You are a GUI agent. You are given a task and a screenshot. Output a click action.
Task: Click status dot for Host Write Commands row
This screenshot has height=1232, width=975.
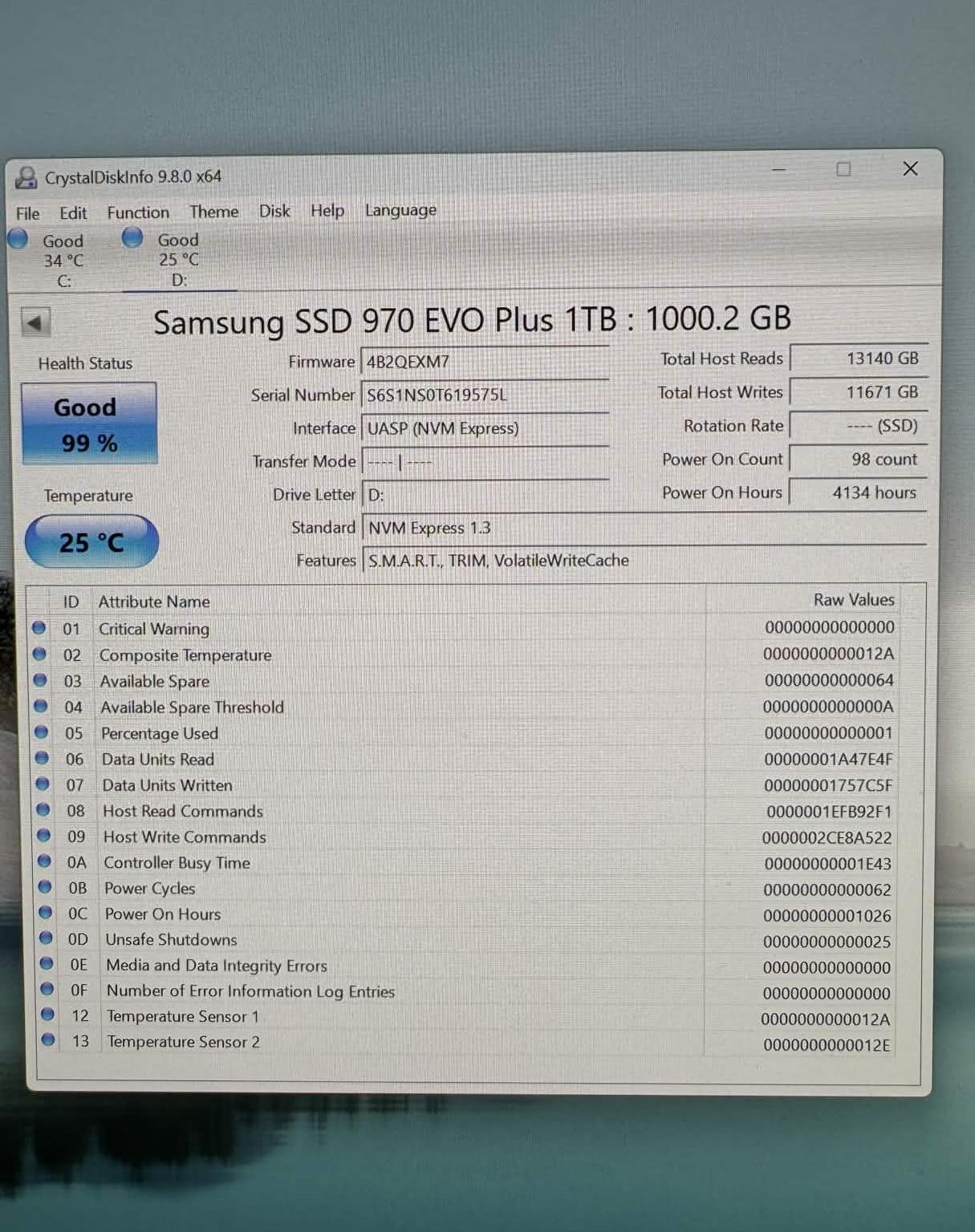[x=44, y=835]
